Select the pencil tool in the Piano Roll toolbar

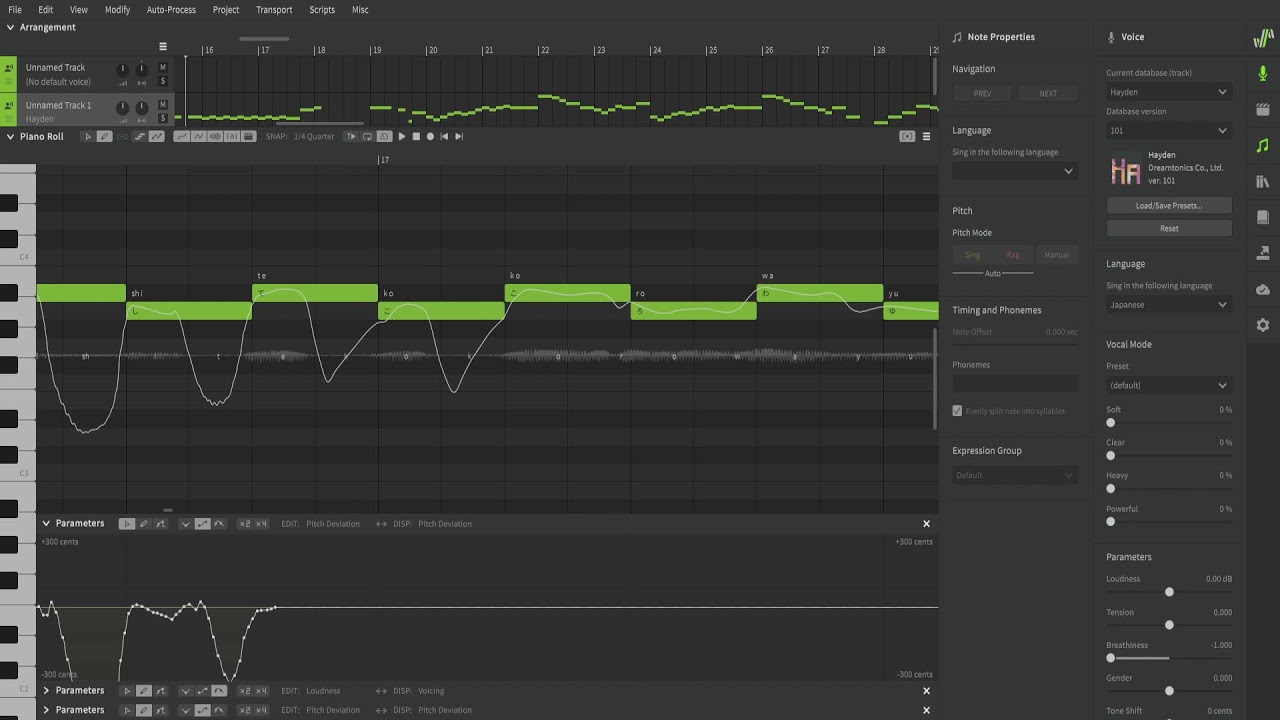click(104, 137)
